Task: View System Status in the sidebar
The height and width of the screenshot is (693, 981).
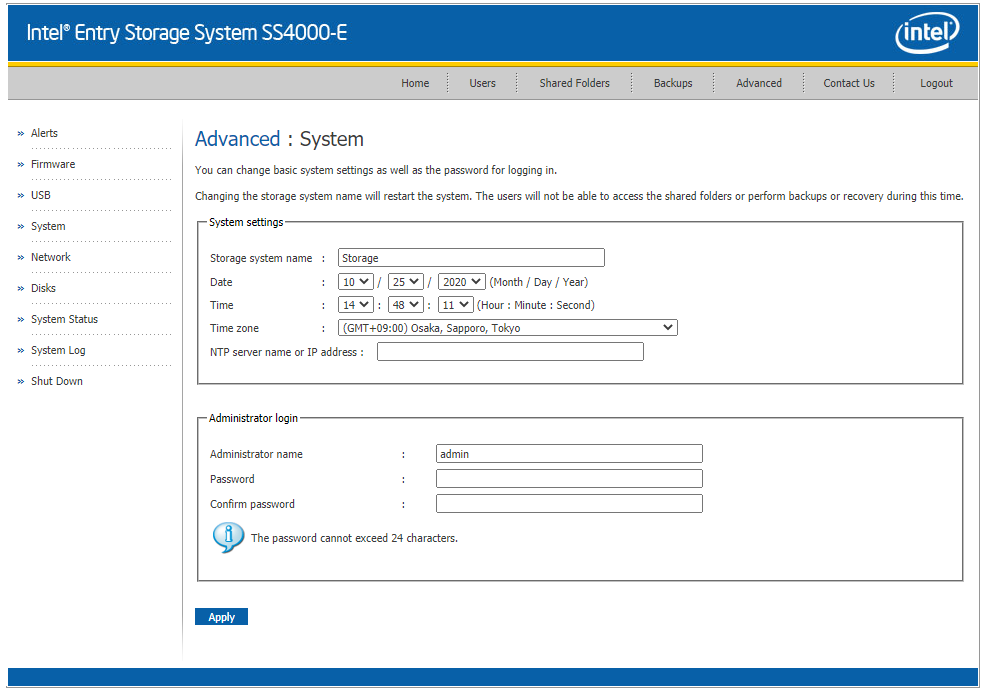Action: 64,319
